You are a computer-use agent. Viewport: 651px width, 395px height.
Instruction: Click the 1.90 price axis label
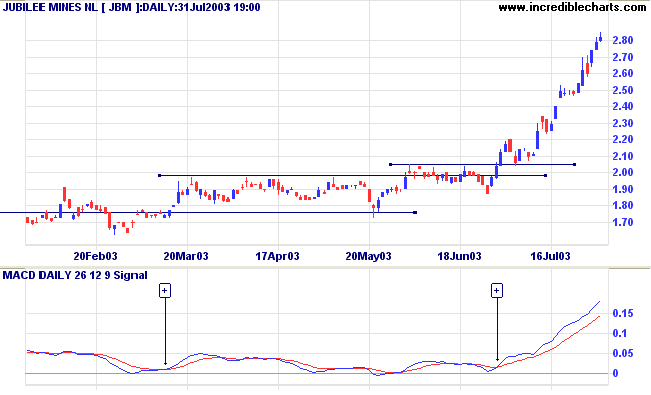coord(623,189)
